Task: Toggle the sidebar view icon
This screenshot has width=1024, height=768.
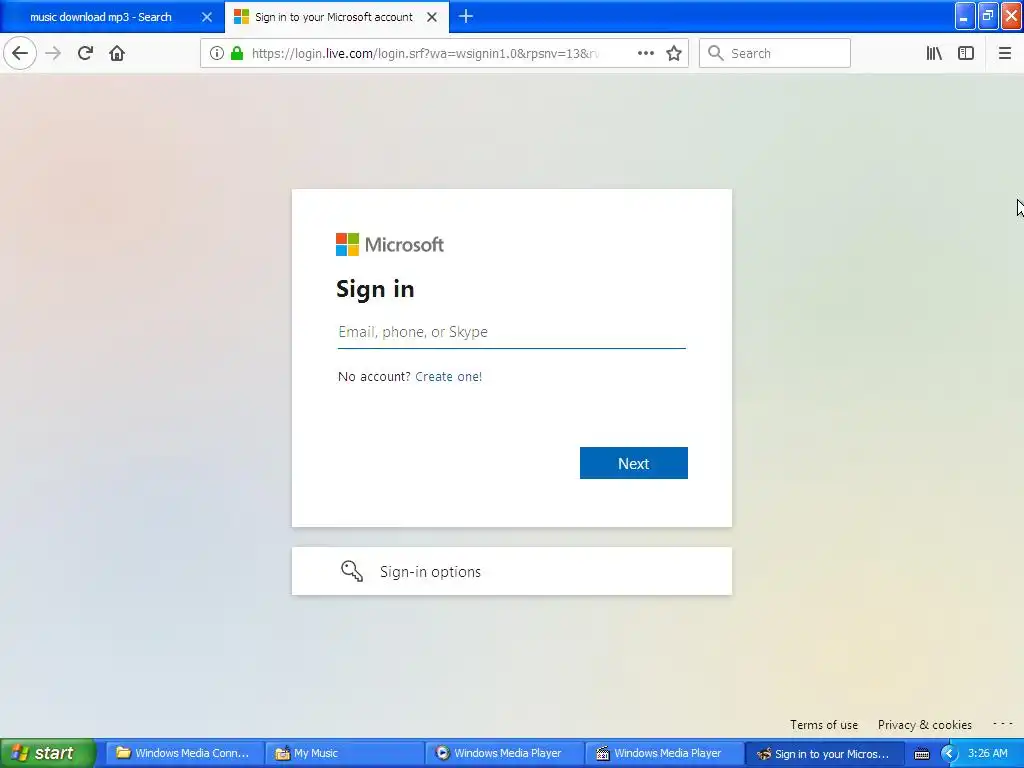Action: pos(966,53)
